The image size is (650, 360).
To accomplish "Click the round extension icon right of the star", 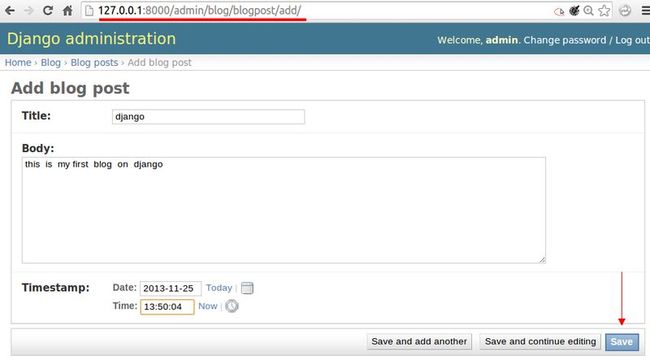I will [x=625, y=10].
